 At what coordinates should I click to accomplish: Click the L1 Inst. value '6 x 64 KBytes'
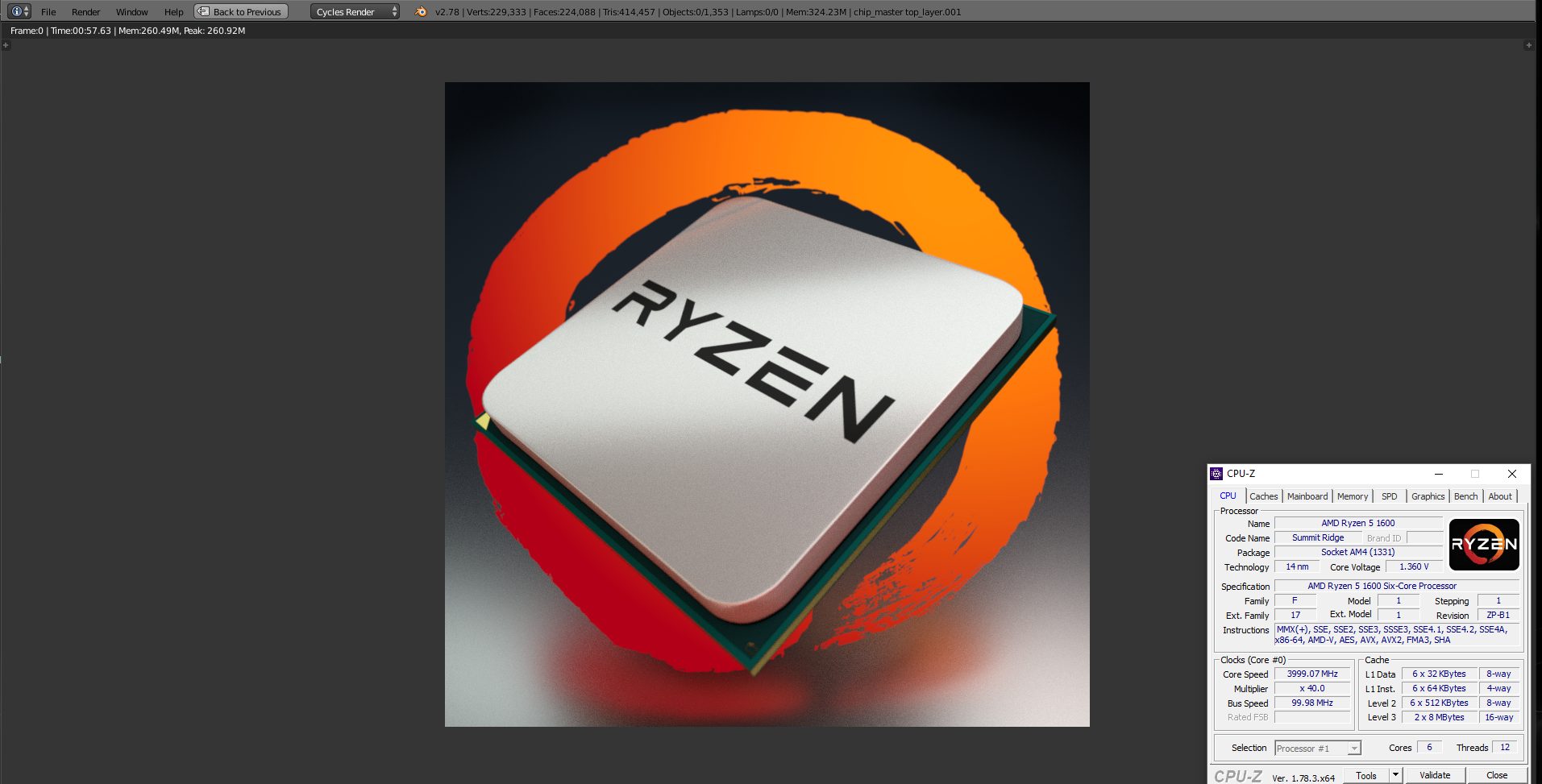coord(1440,689)
